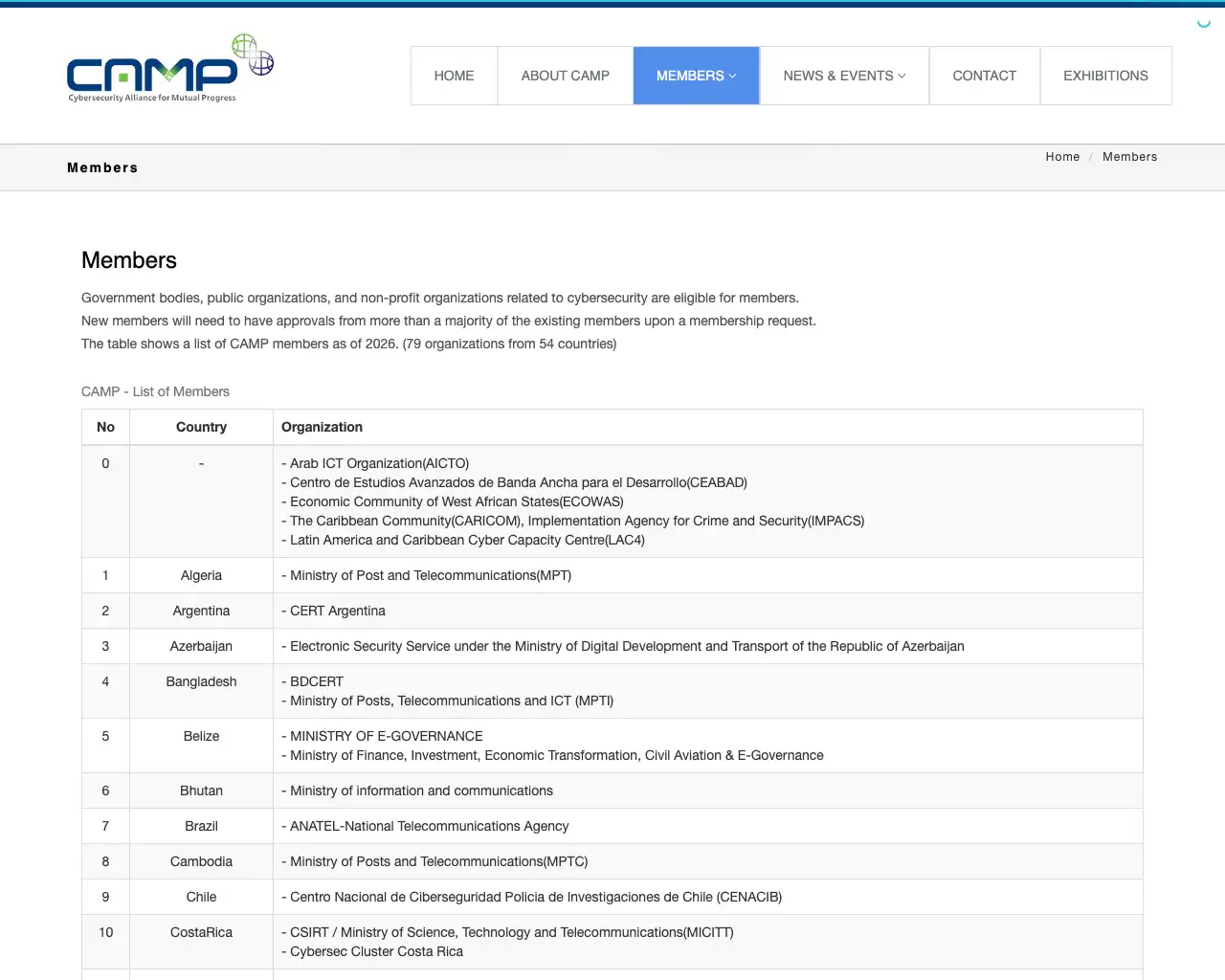Click the Azerbaijan country cell

point(201,646)
